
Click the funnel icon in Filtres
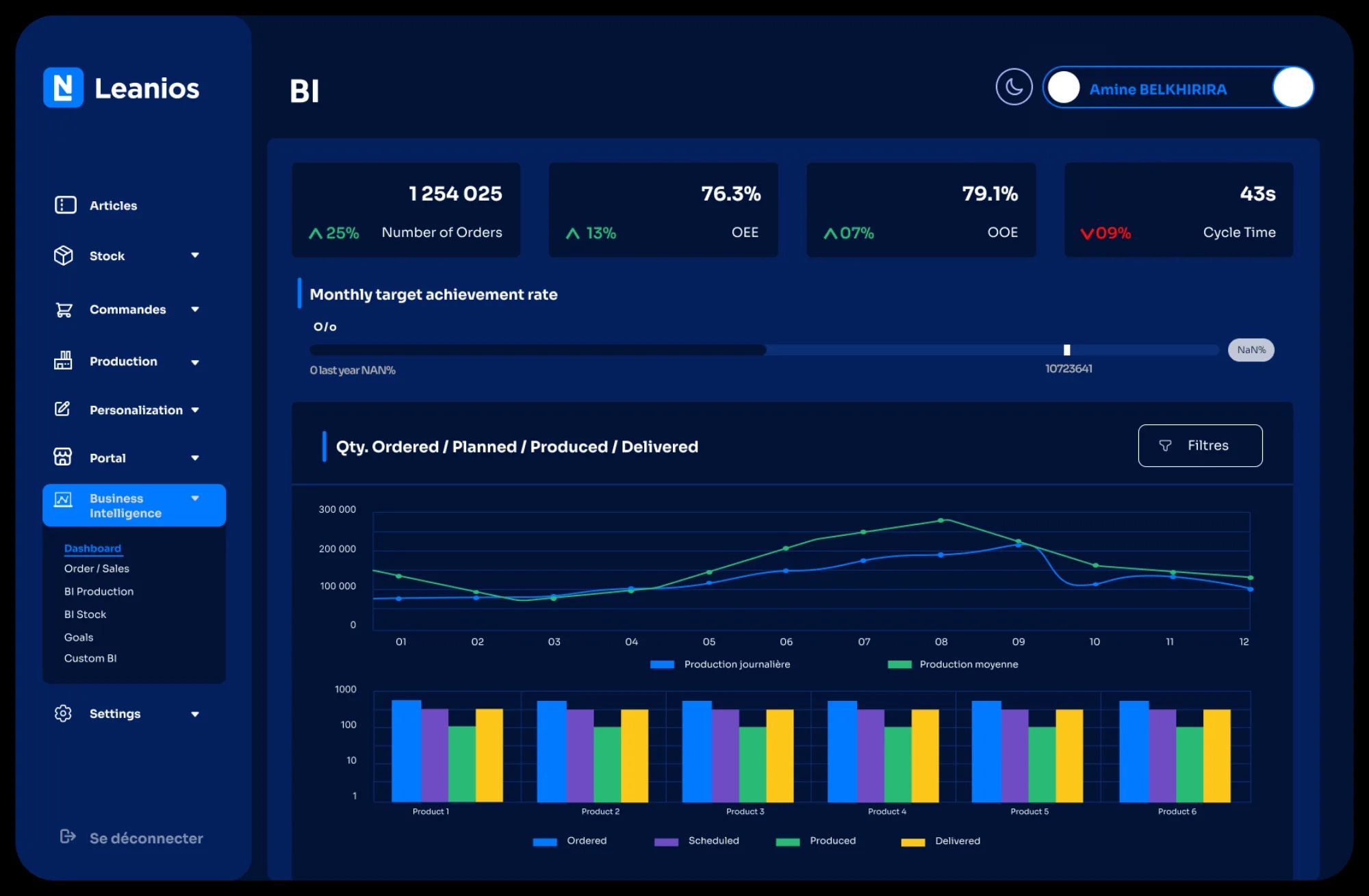tap(1165, 446)
